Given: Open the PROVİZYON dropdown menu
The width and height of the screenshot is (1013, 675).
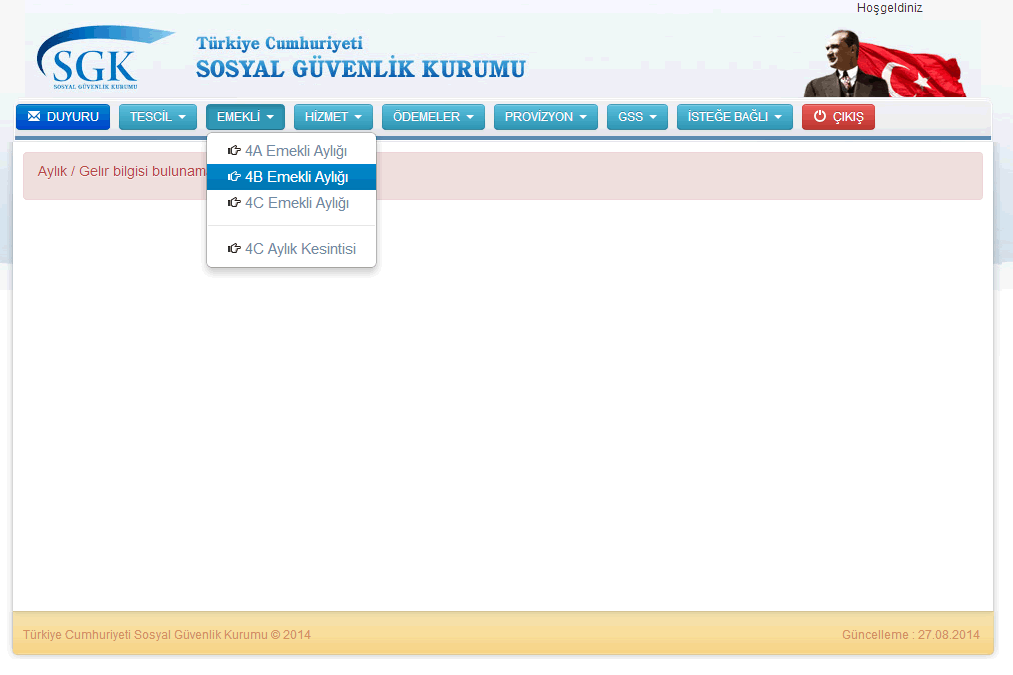Looking at the screenshot, I should pos(546,117).
